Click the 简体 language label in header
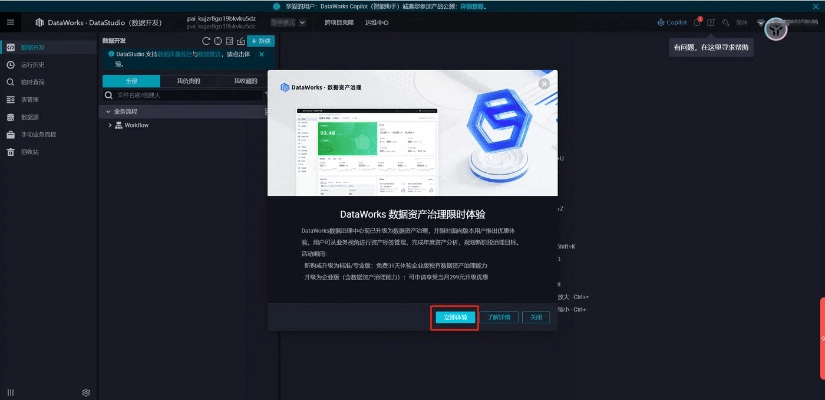 [742, 23]
